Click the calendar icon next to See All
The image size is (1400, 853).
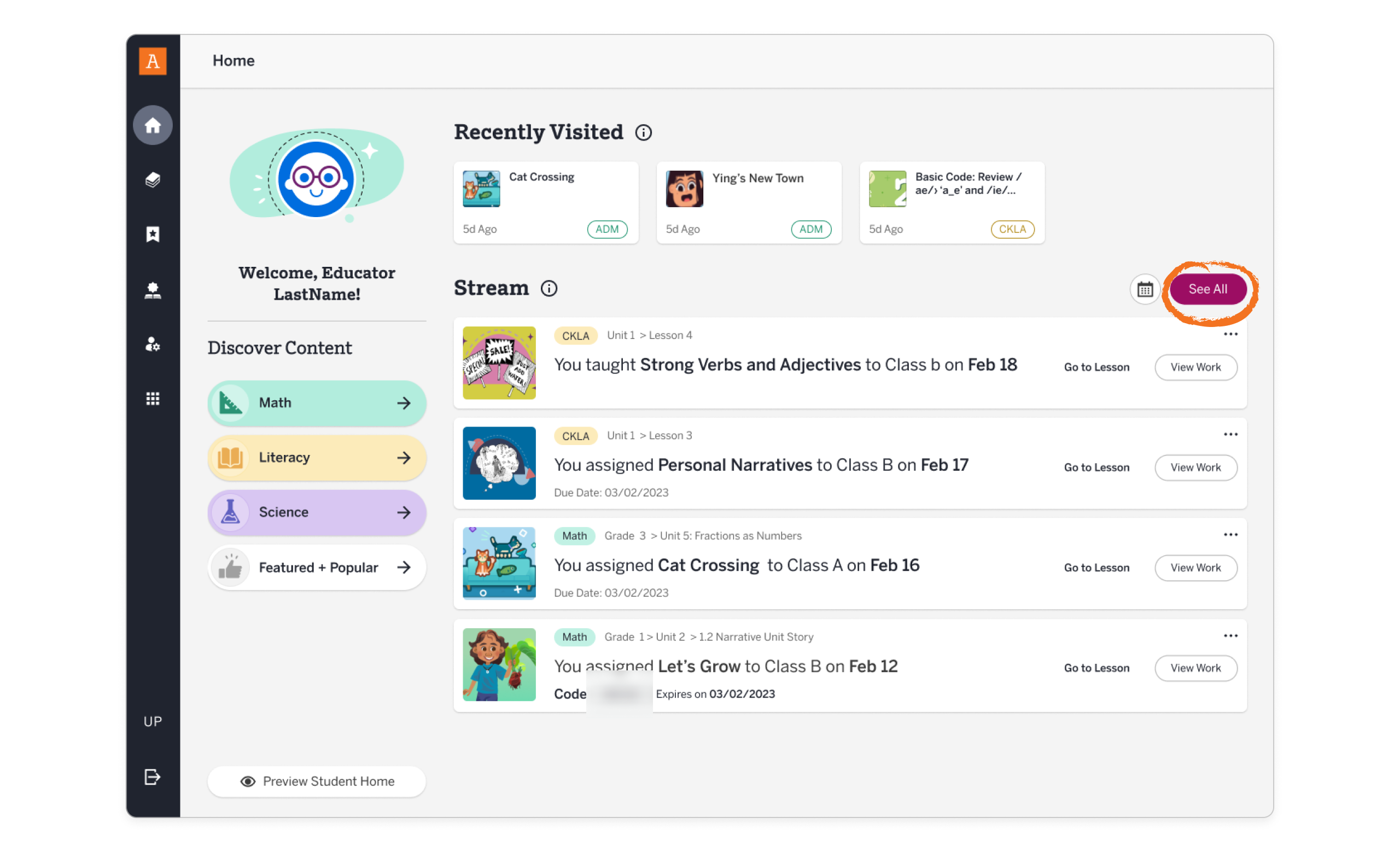tap(1145, 289)
